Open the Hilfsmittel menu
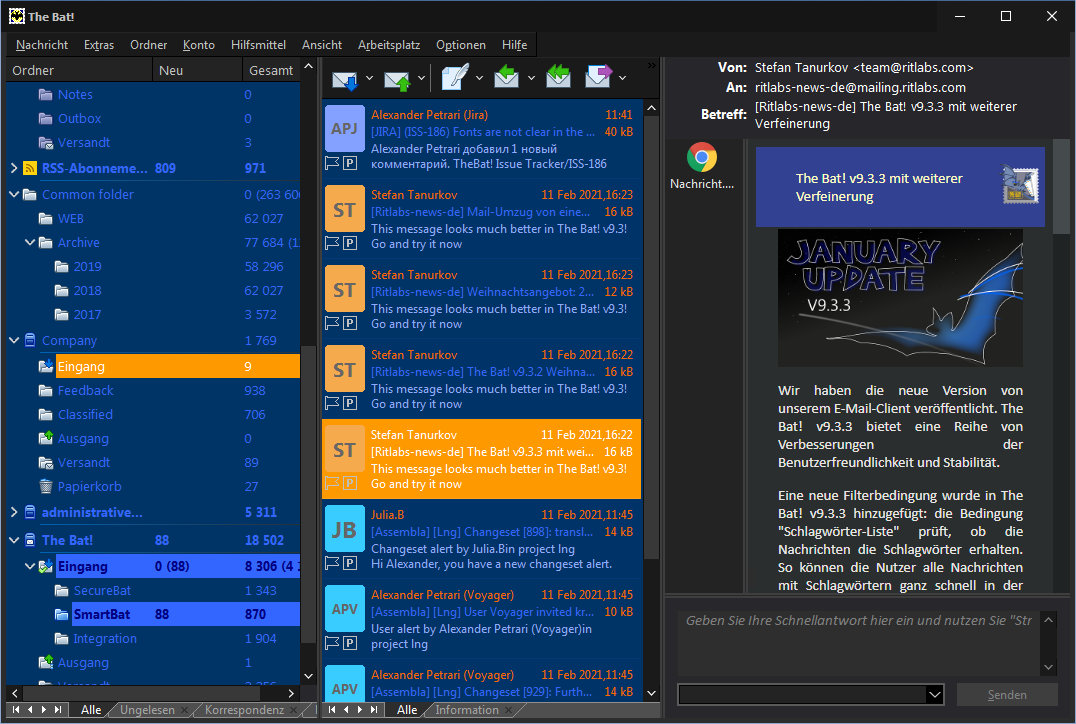 [258, 45]
